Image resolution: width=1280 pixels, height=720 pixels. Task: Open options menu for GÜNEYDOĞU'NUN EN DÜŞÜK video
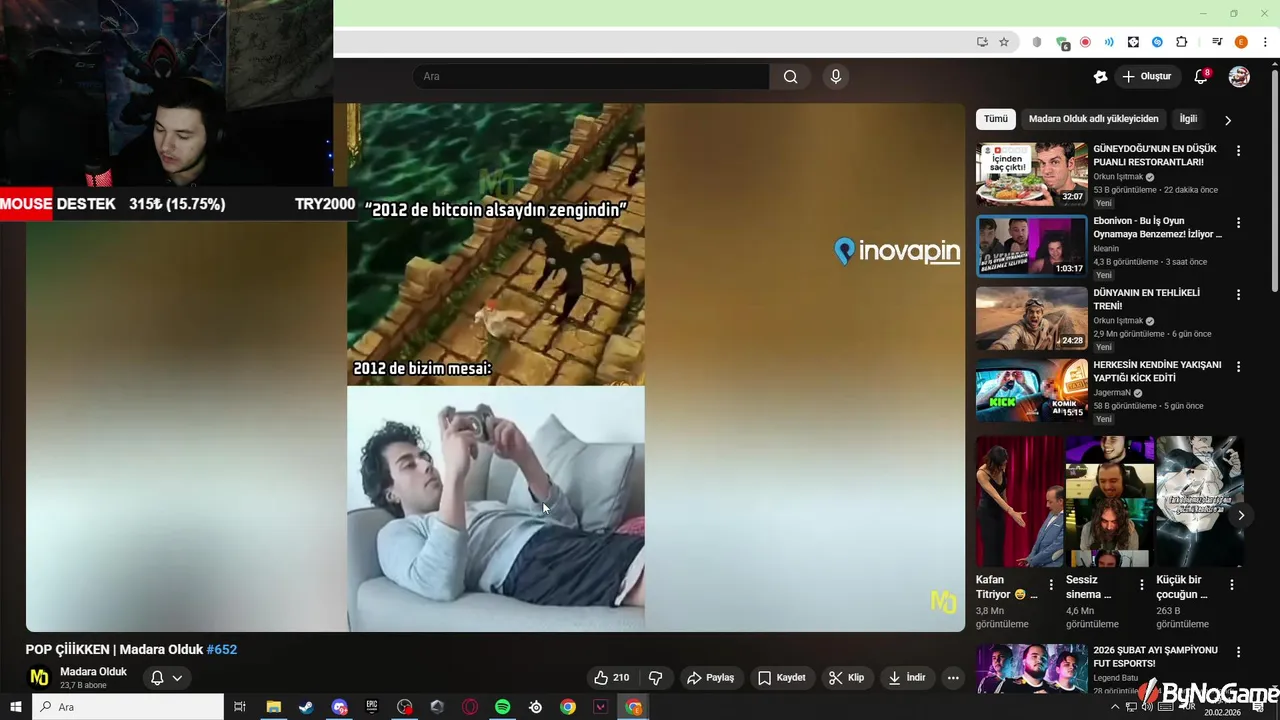(1238, 151)
